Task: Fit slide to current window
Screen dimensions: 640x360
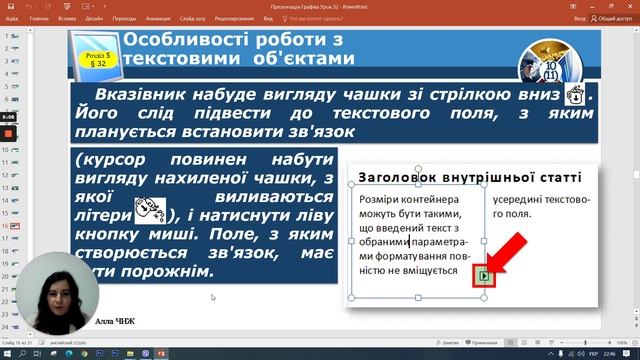Action: 635,343
